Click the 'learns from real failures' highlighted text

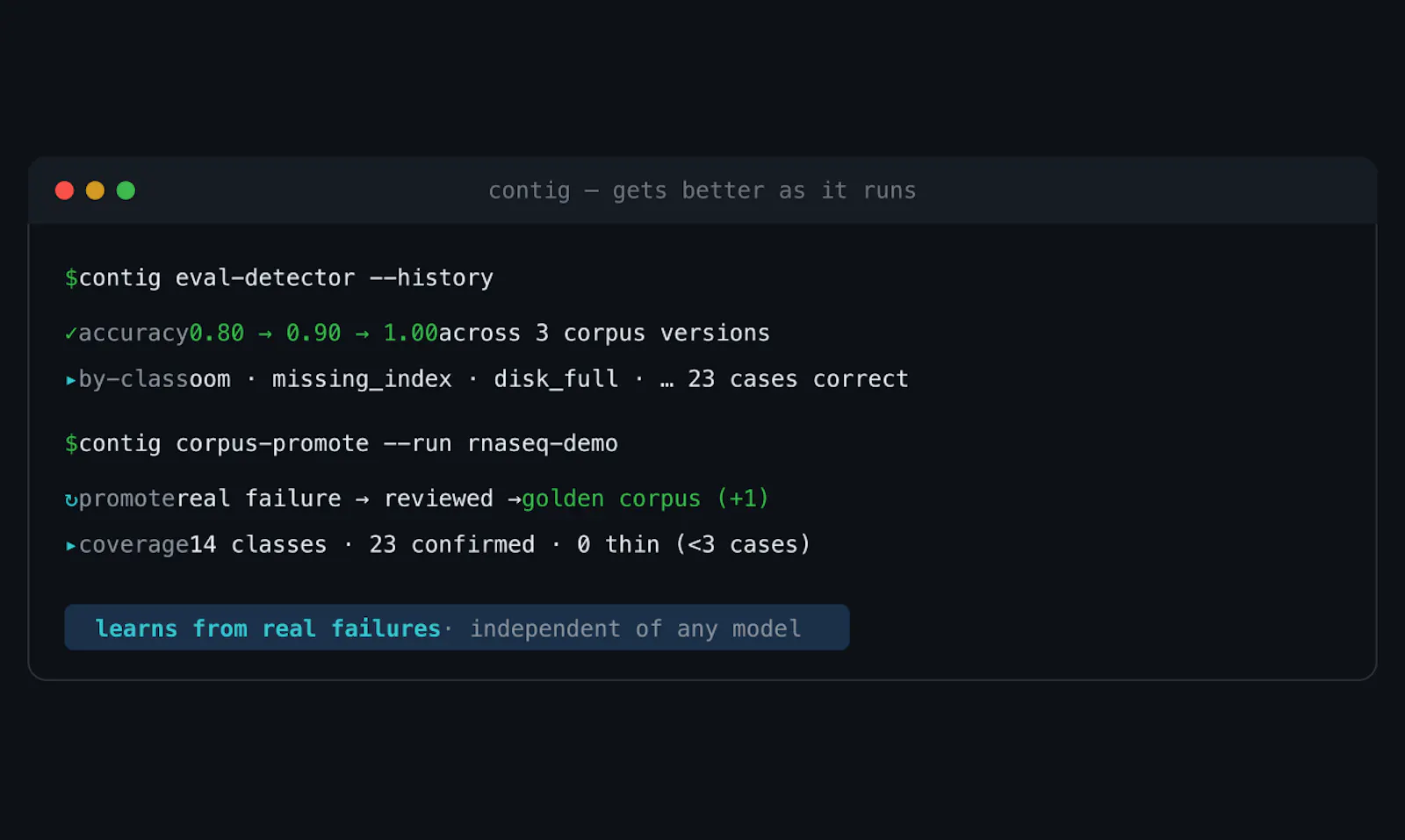click(268, 628)
